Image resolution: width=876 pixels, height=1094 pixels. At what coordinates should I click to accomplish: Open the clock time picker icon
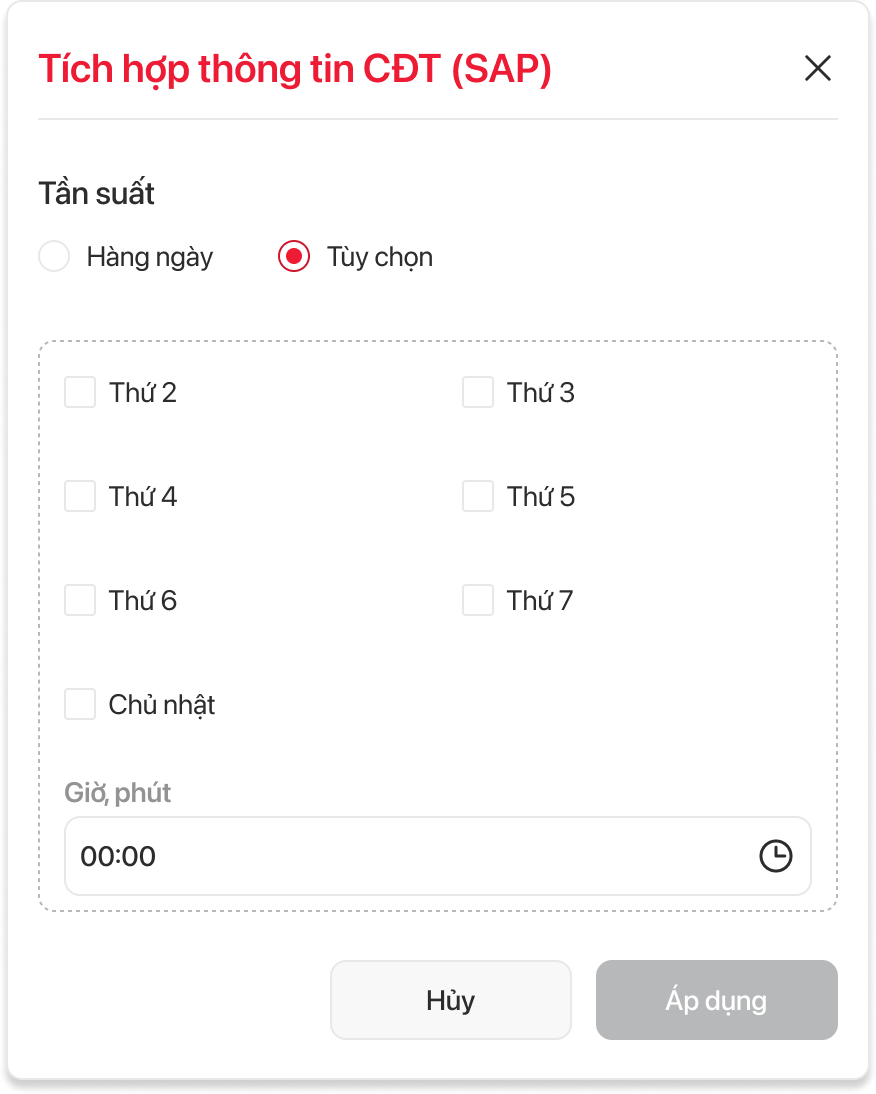pos(775,856)
